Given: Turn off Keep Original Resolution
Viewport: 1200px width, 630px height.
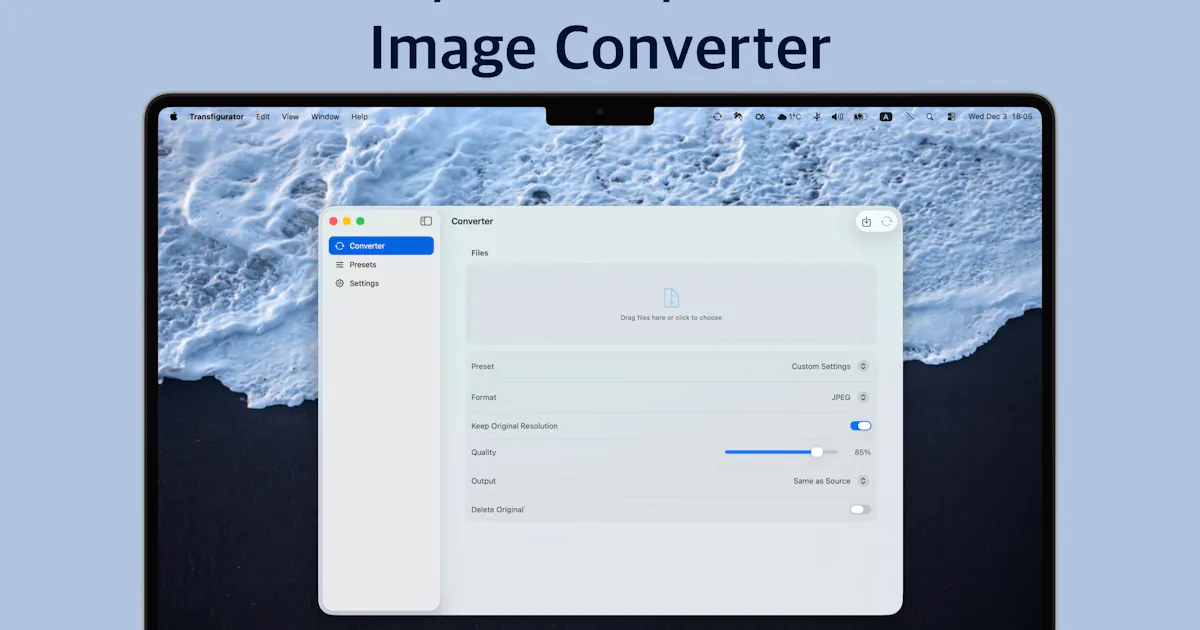Looking at the screenshot, I should click(x=861, y=426).
